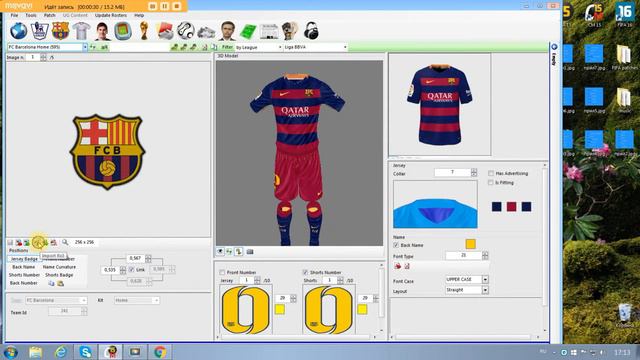Click the Image n. number field
Screen dimensions: 640x360
[x=33, y=58]
